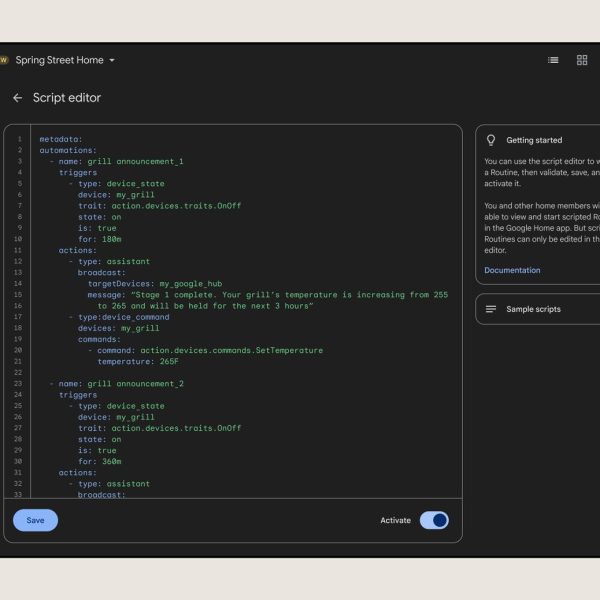Place cursor on 'name: grill announcement_1' line
This screenshot has width=600, height=600.
tap(120, 161)
